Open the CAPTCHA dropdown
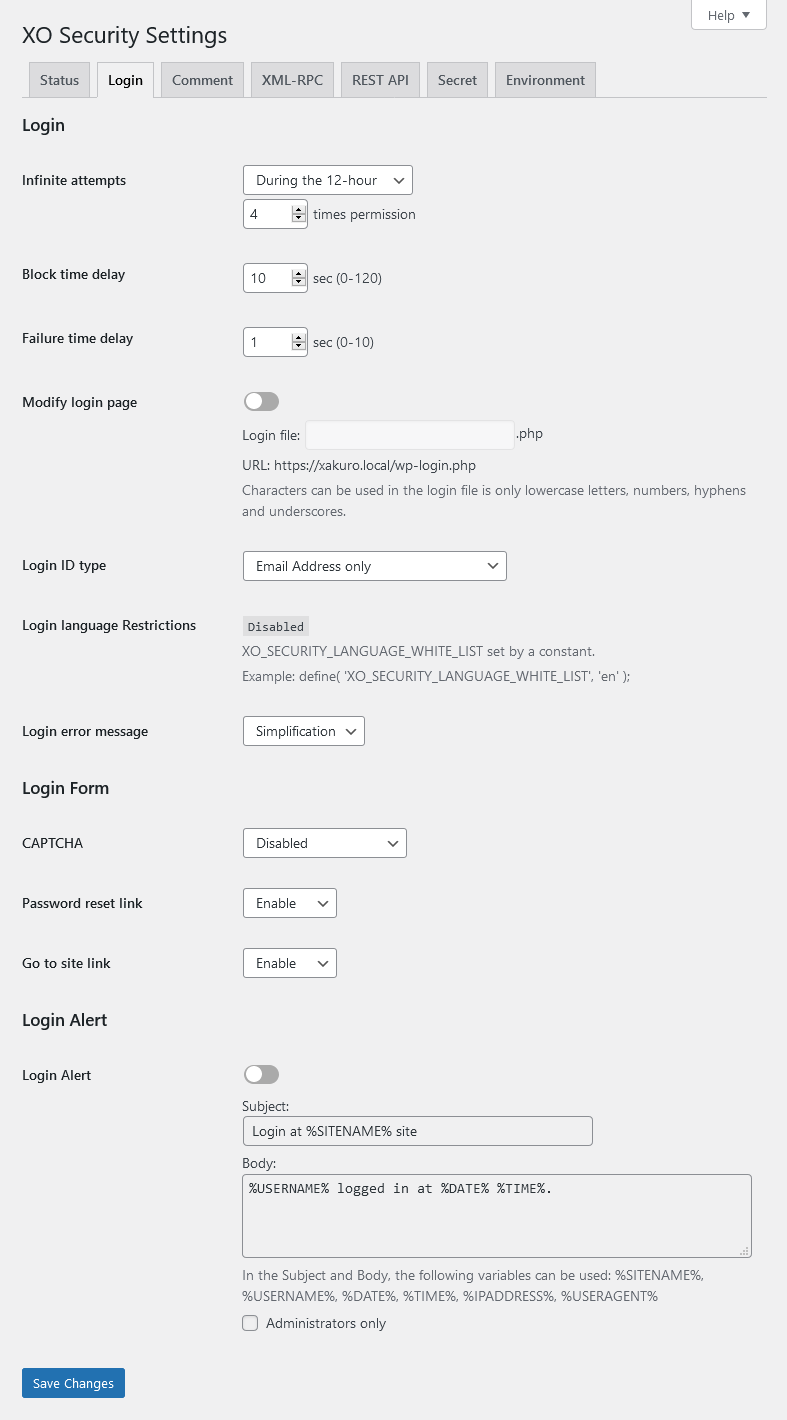787x1420 pixels. 325,843
